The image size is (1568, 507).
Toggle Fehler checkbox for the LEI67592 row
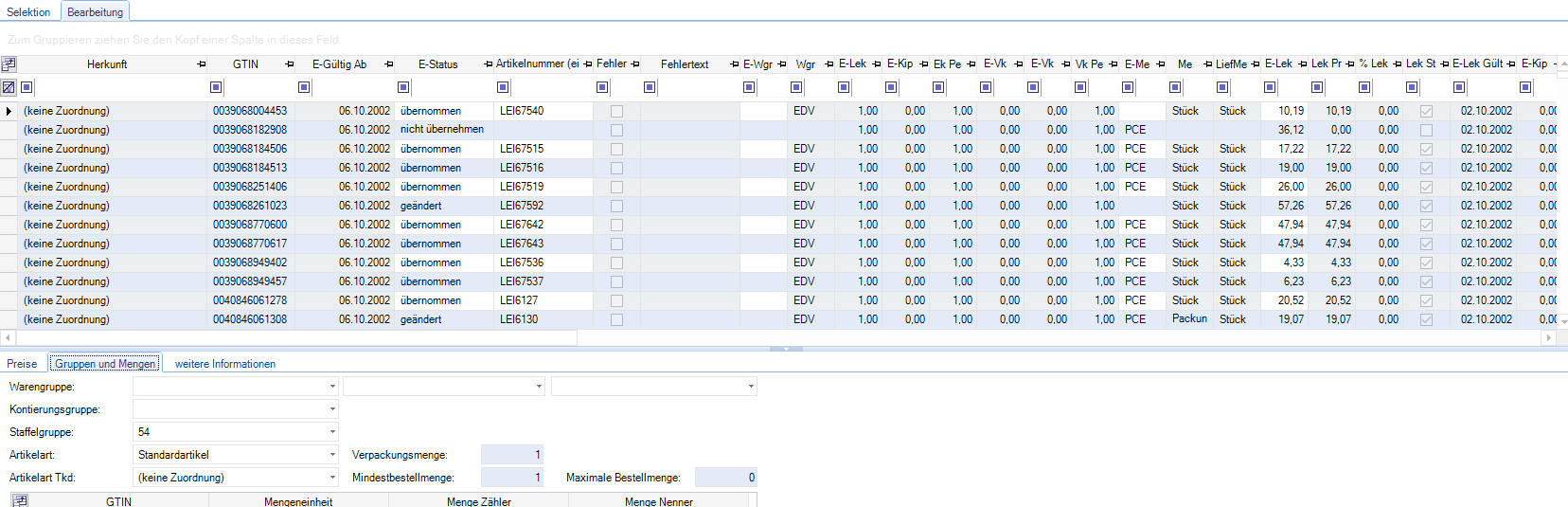(616, 206)
